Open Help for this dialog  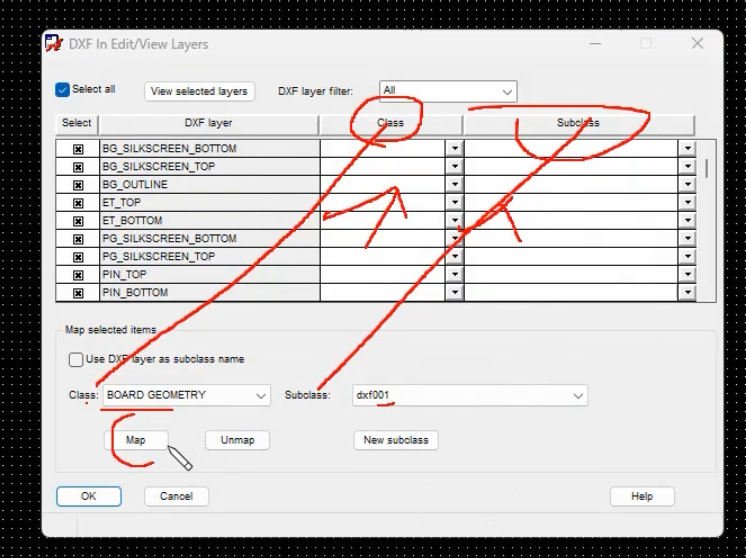point(642,496)
